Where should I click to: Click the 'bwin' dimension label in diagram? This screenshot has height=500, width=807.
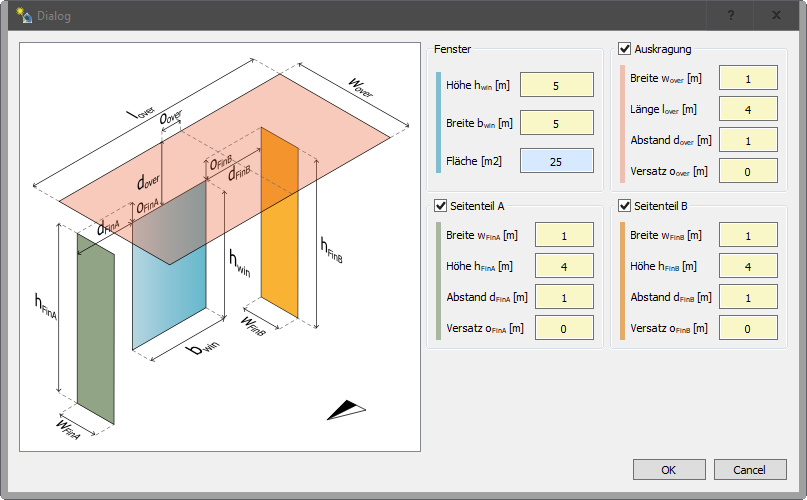coord(204,348)
